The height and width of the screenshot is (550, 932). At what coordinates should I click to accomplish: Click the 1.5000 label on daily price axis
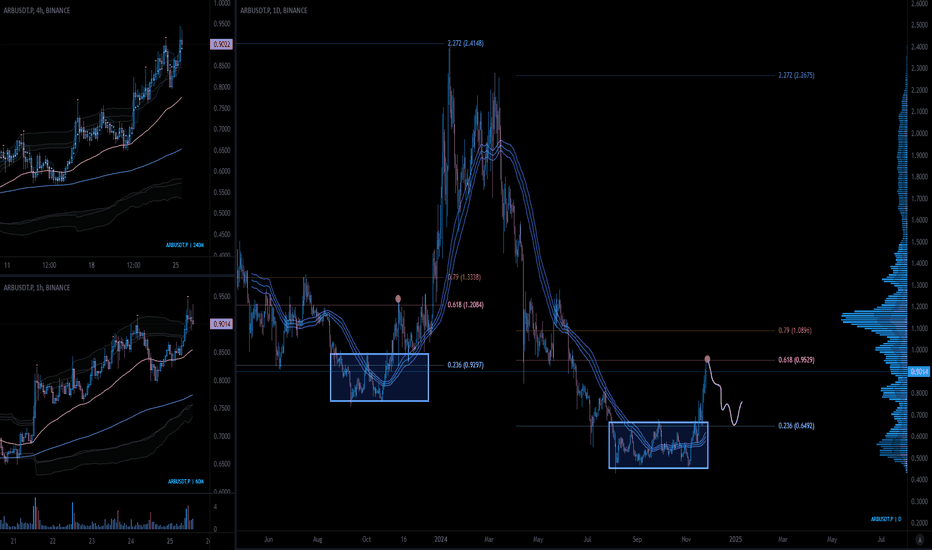pyautogui.click(x=919, y=242)
